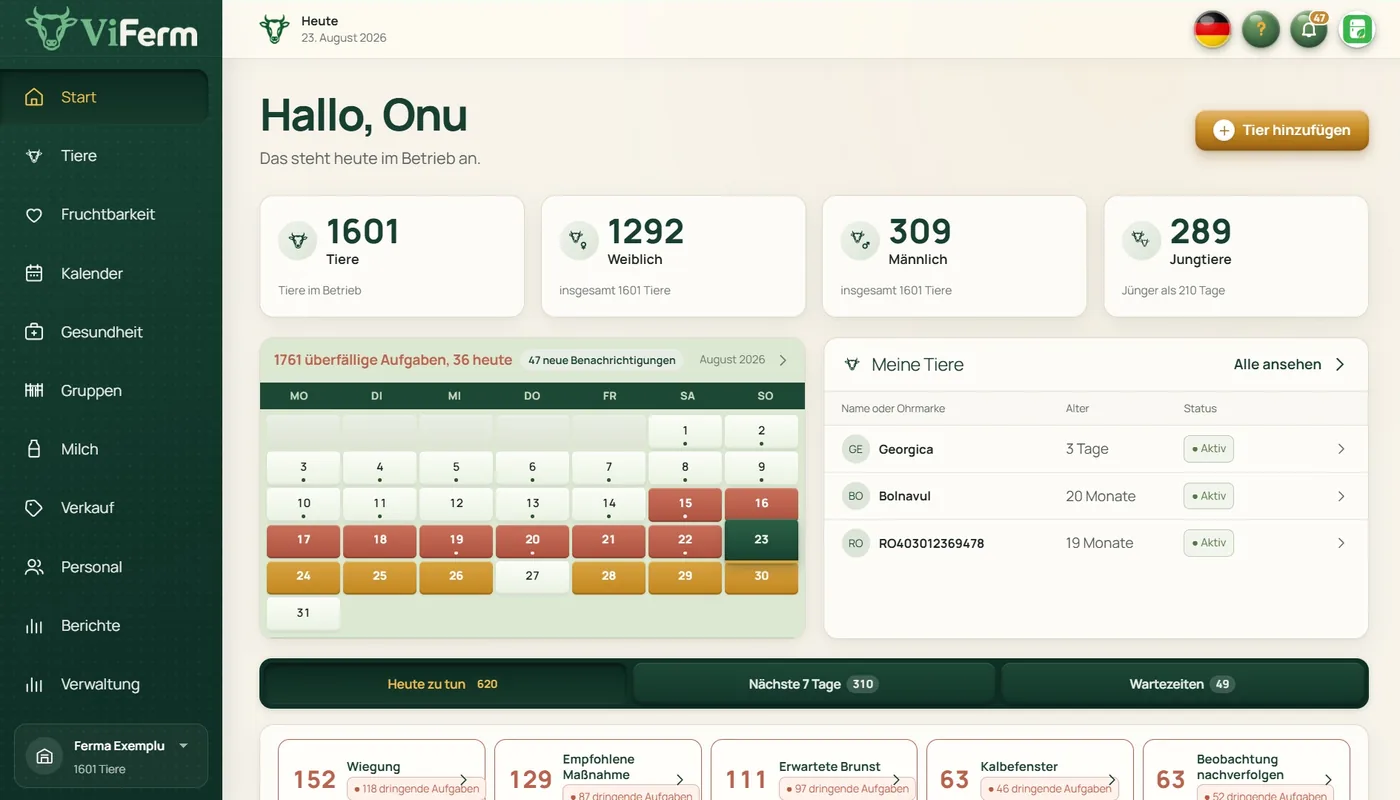This screenshot has height=800, width=1400.
Task: Click the Meine Tiere bull icon
Action: tap(852, 365)
